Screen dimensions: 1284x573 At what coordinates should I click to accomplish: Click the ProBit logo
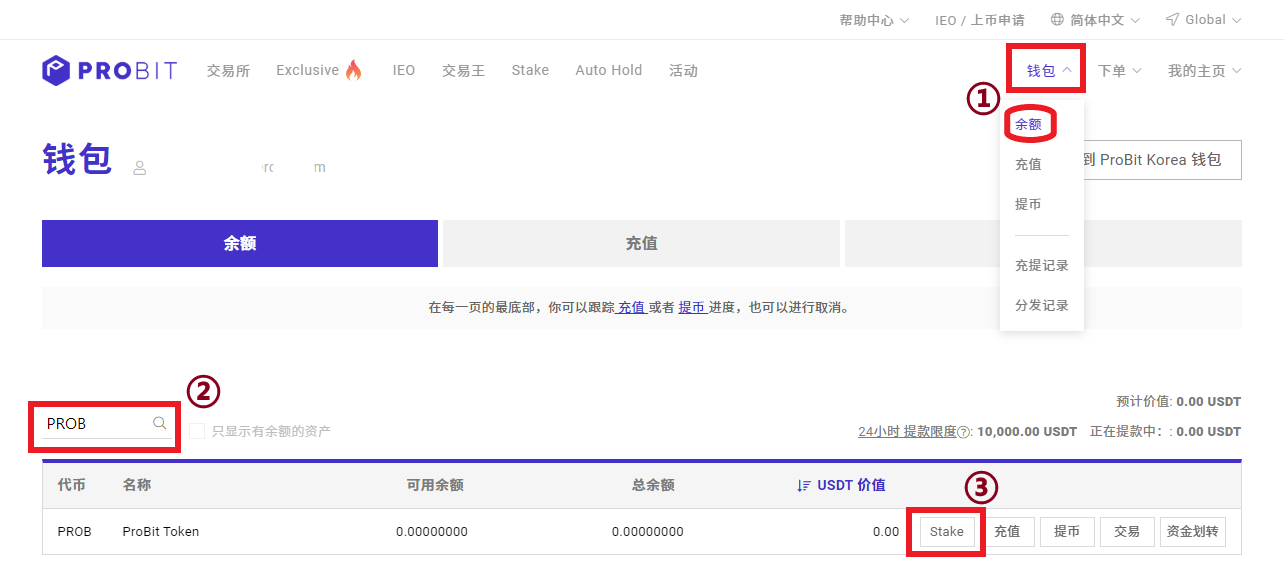click(109, 70)
